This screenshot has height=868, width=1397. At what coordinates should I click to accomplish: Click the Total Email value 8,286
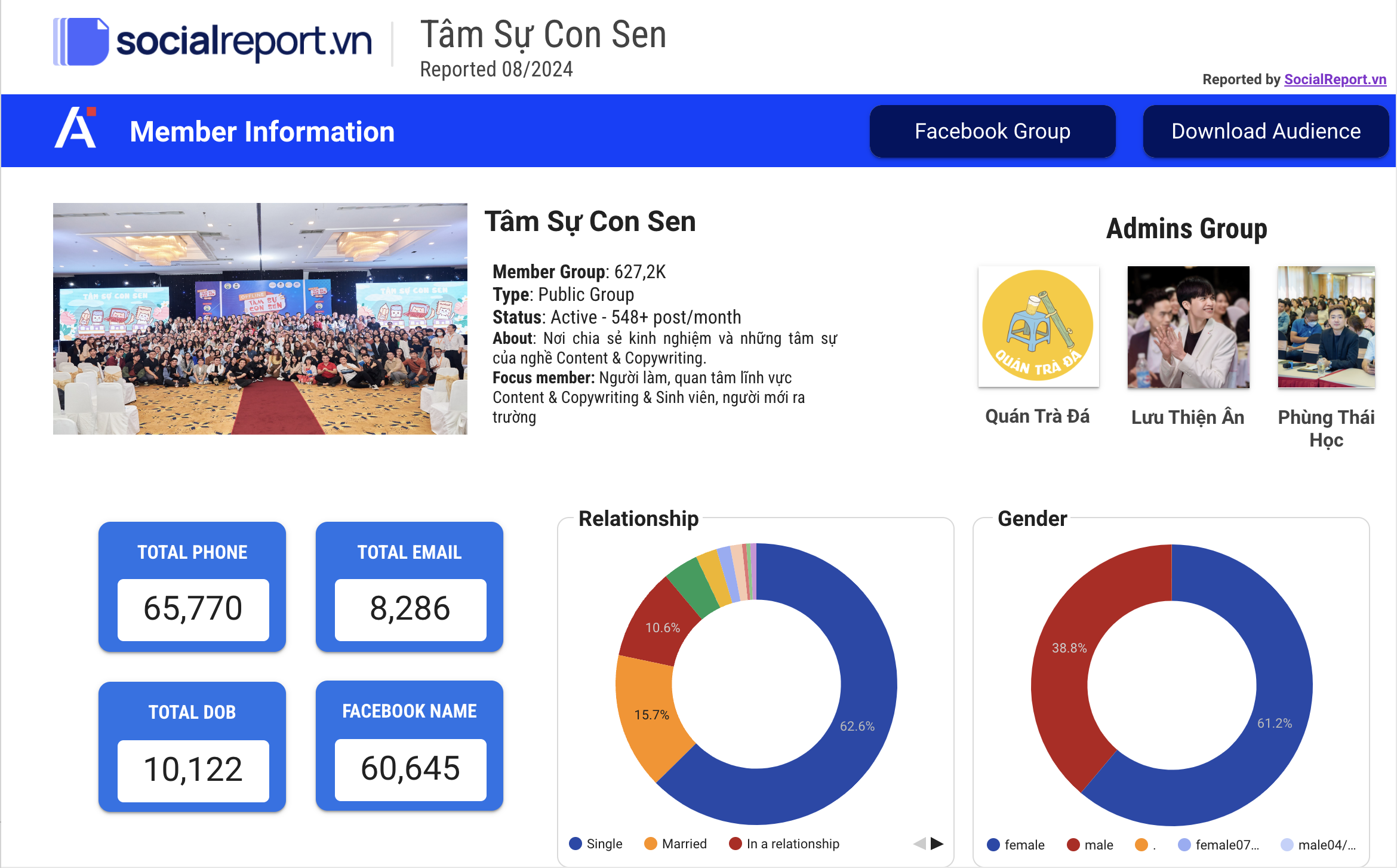click(410, 609)
